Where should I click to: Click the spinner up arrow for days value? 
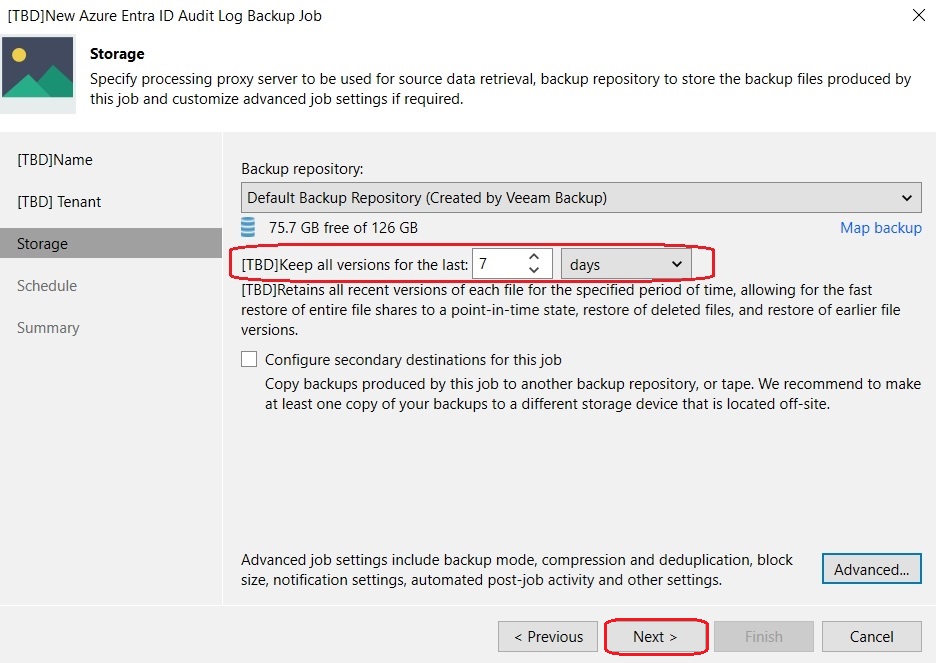[534, 257]
